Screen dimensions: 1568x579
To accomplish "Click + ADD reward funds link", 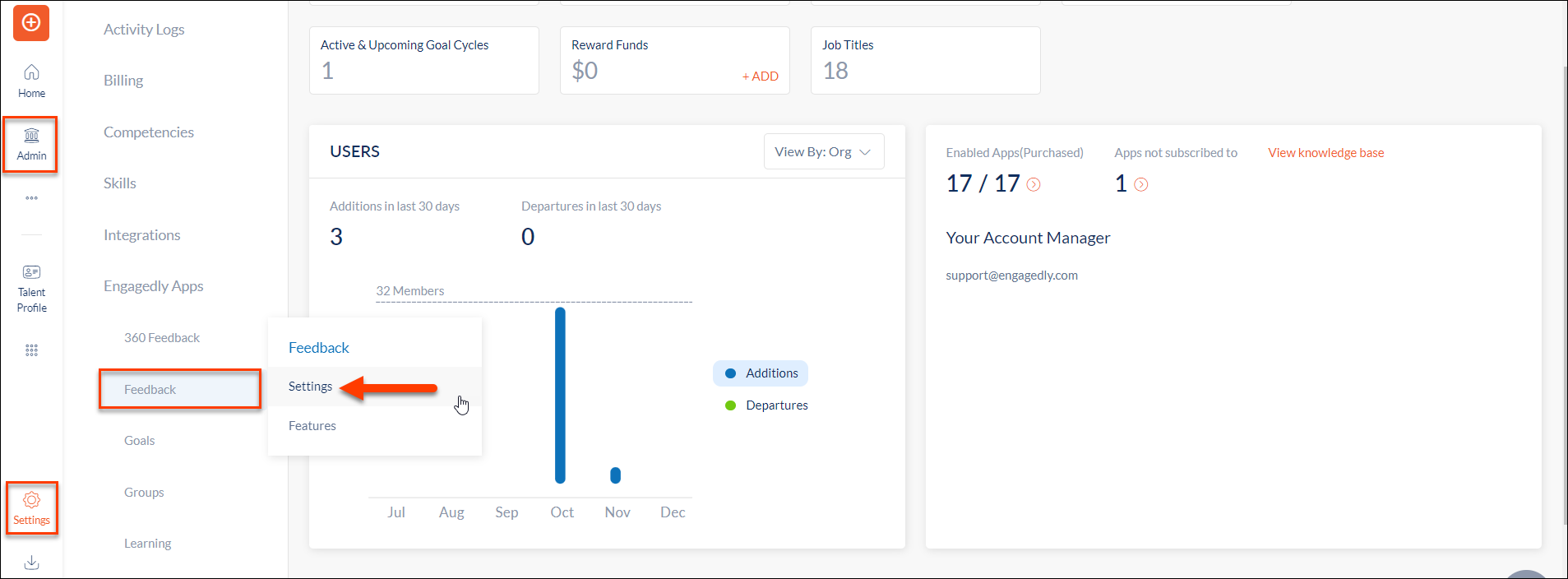I will point(761,76).
